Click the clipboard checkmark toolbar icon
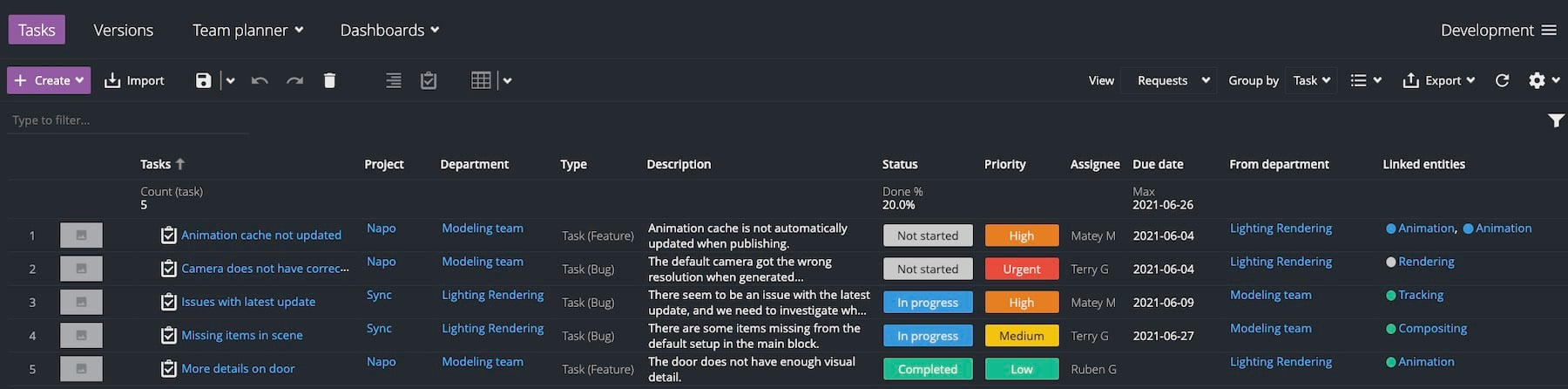This screenshot has height=389, width=1568. [x=429, y=80]
